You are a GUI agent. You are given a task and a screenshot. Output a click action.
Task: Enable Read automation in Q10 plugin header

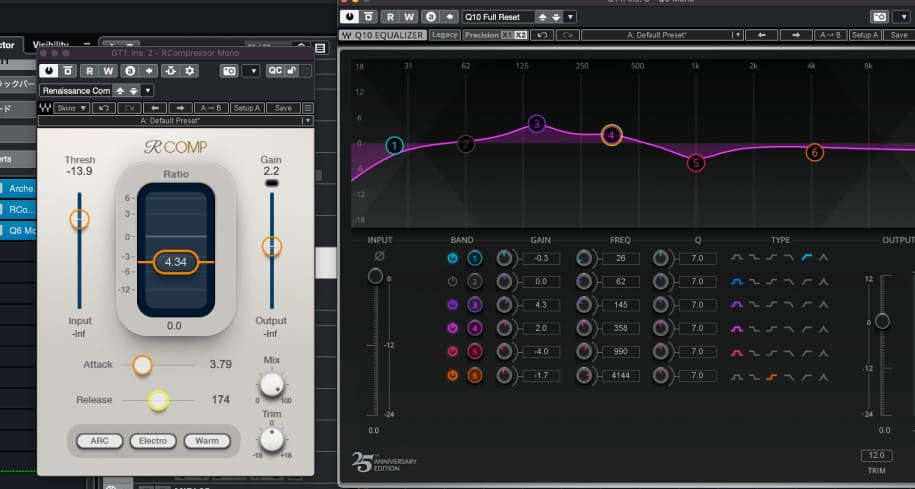pos(391,17)
